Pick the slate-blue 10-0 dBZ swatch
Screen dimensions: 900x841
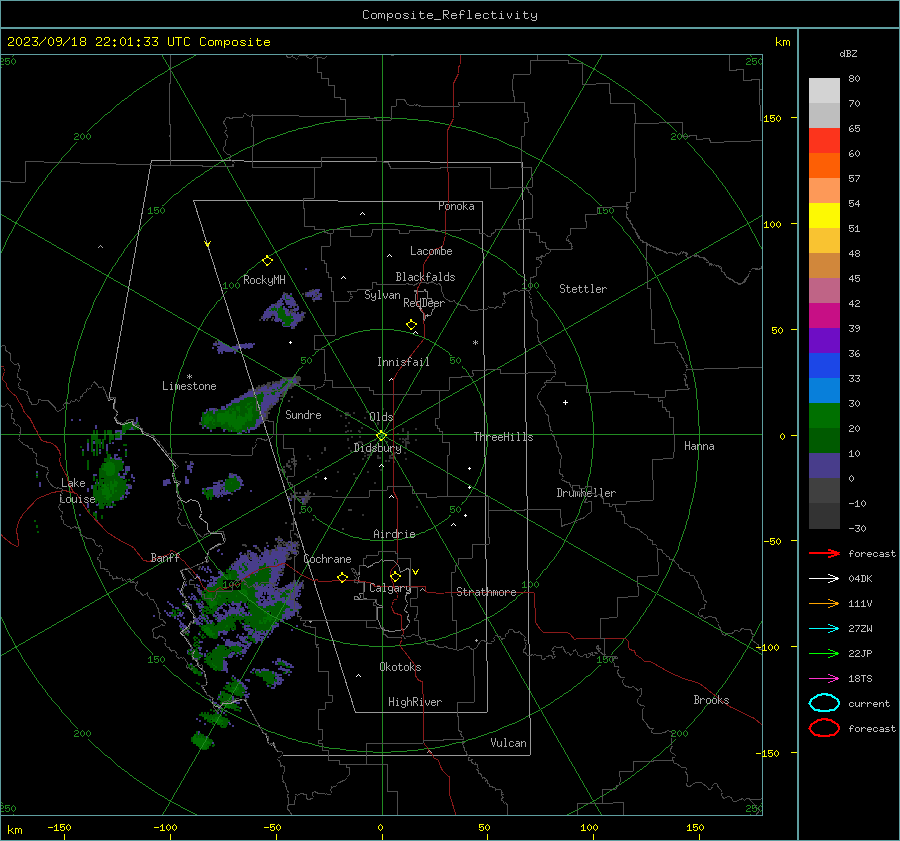824,466
